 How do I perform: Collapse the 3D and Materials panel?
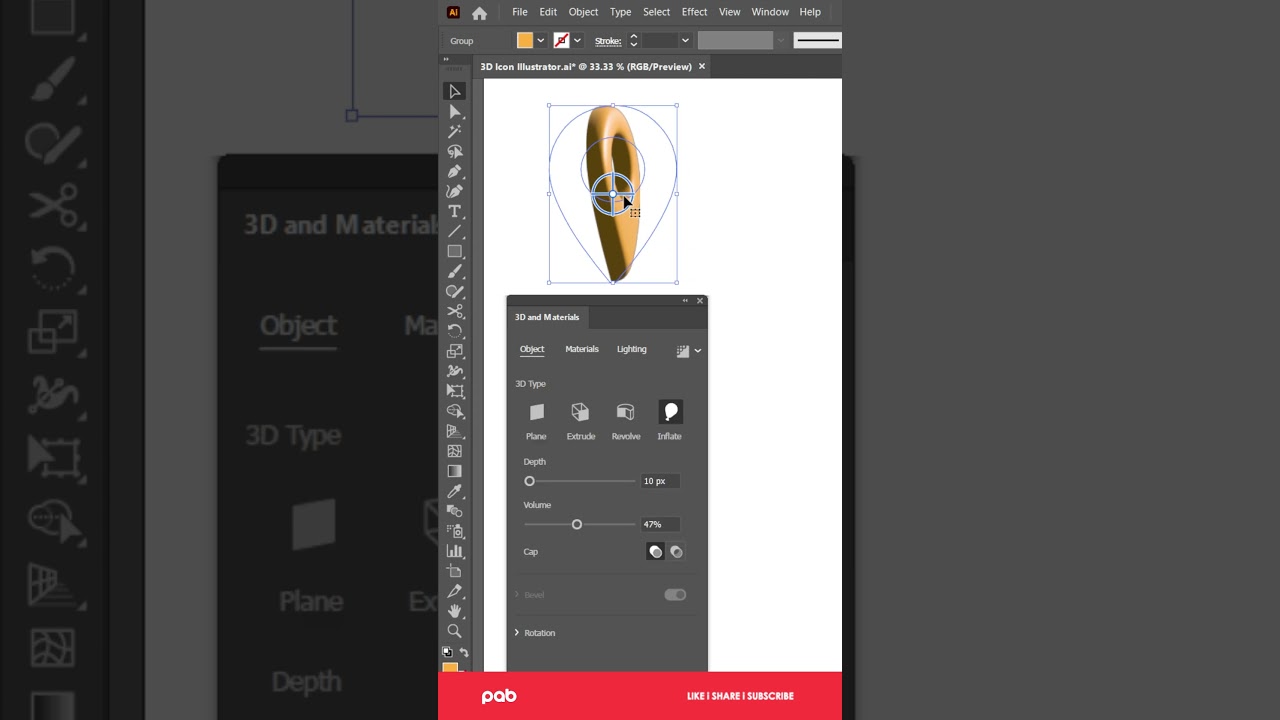pos(686,301)
